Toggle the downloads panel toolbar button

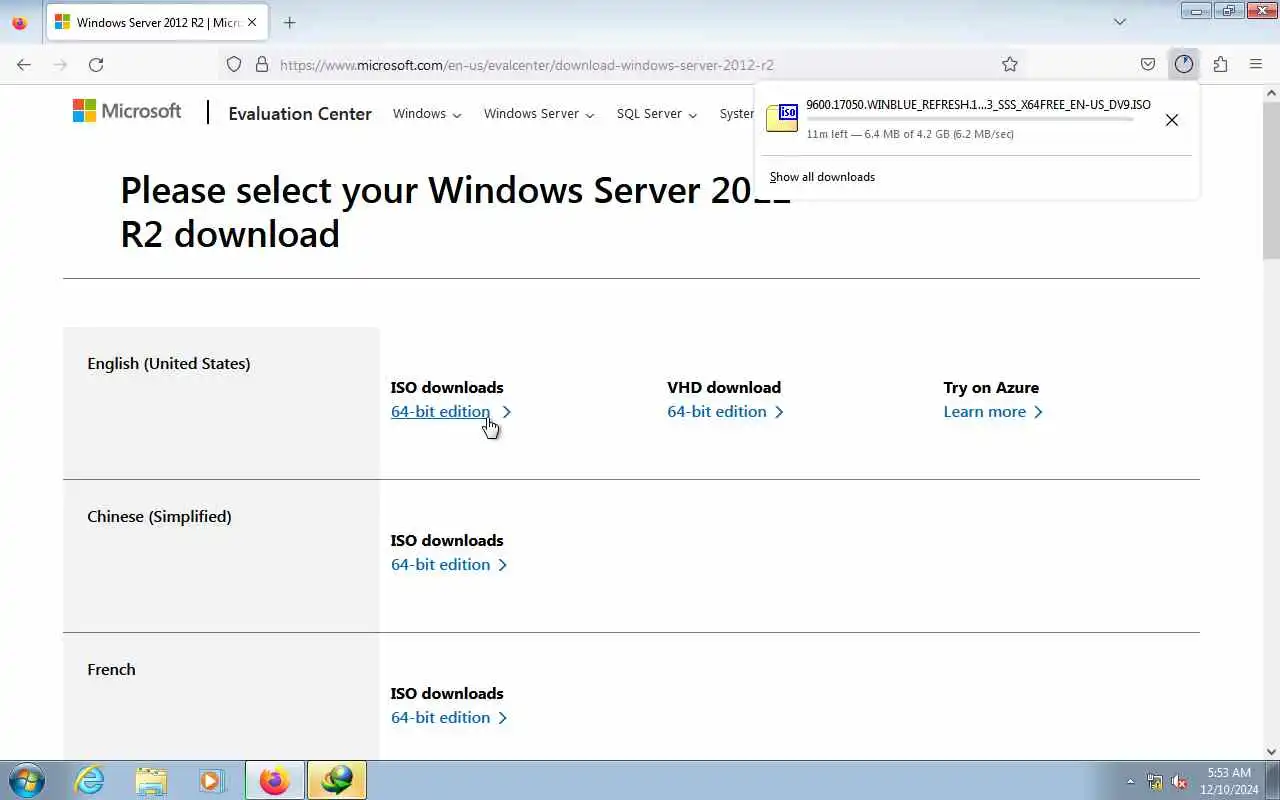pos(1184,64)
